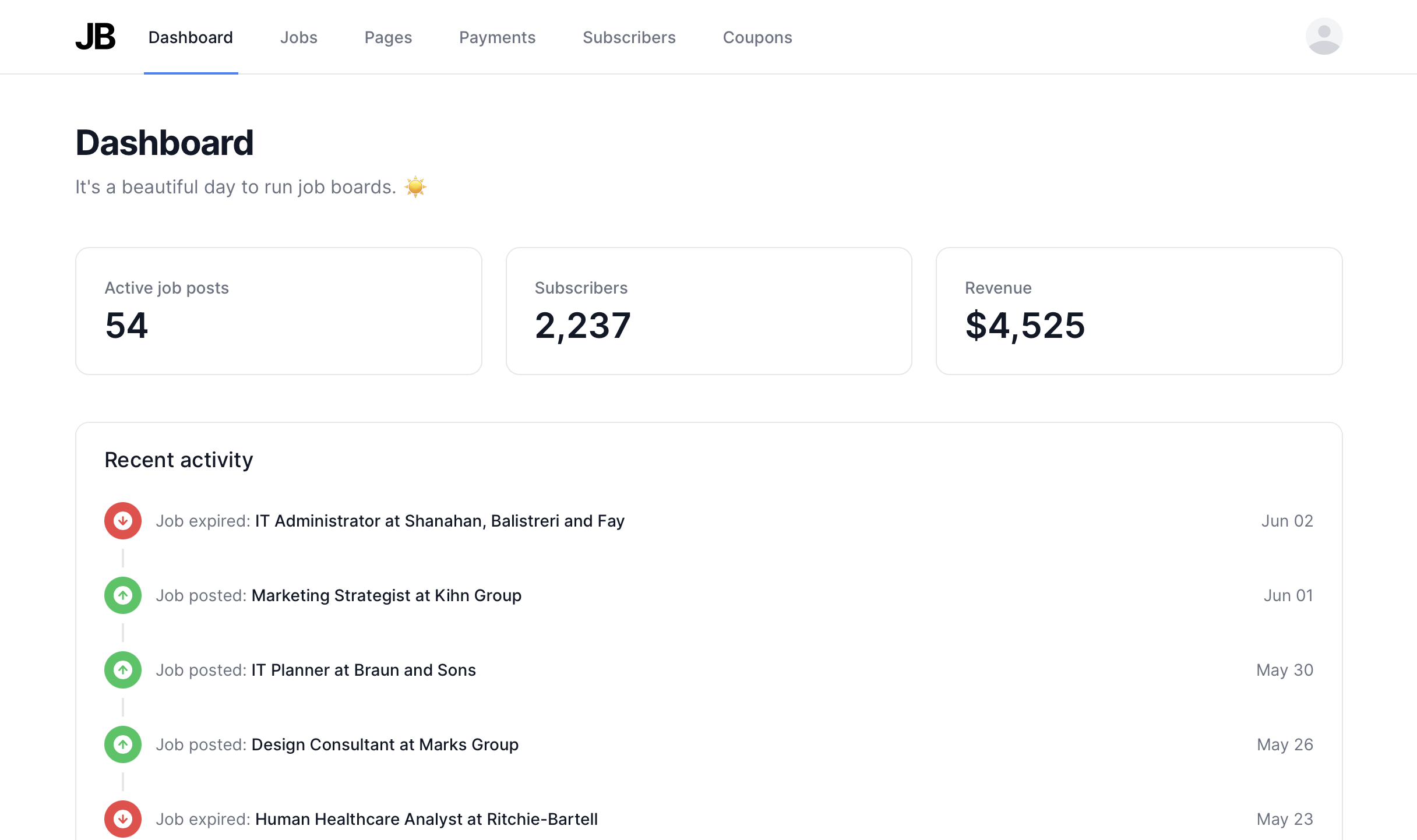The image size is (1417, 840).
Task: Click the Pages menu item
Action: [x=388, y=37]
